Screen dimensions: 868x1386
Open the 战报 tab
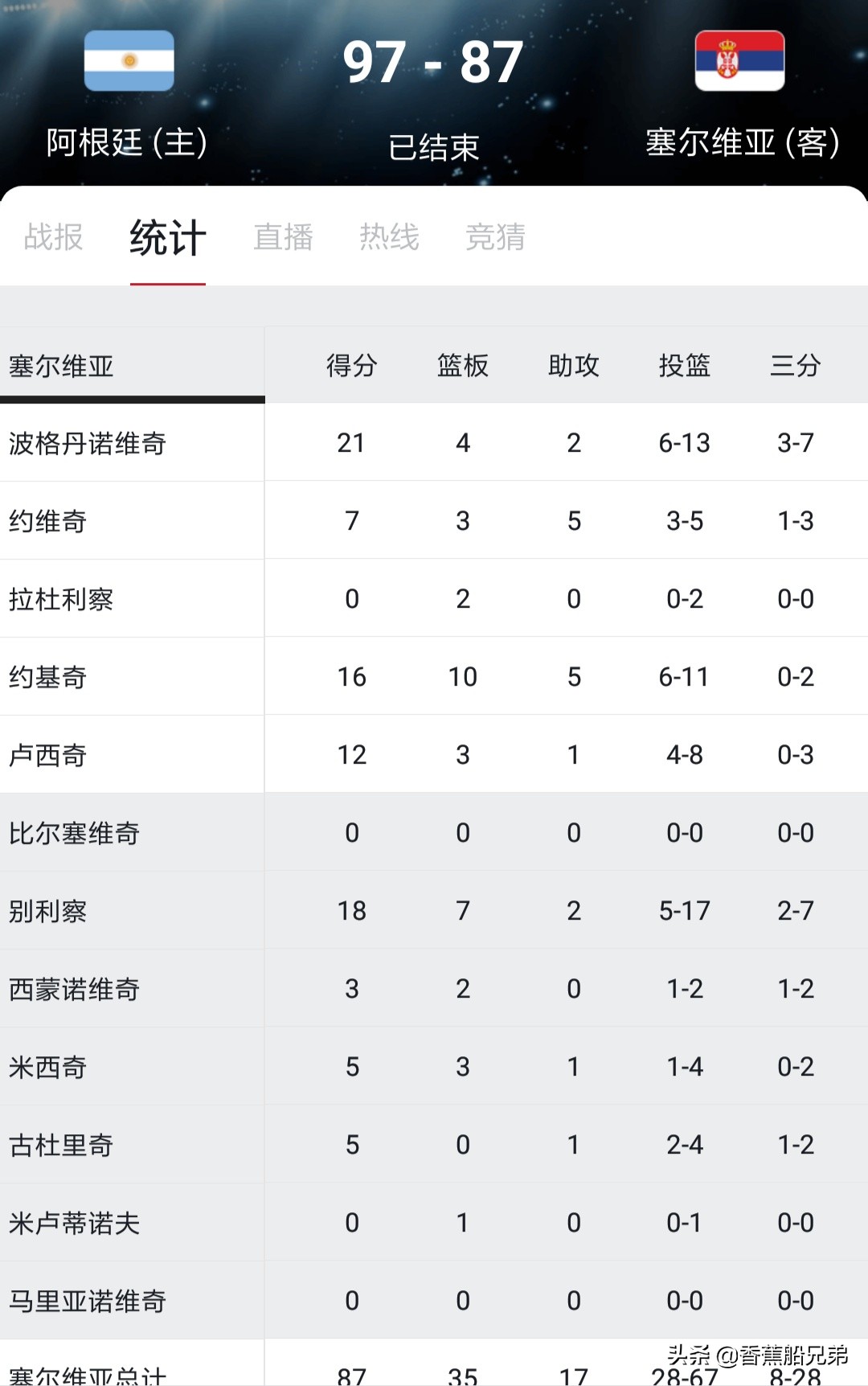[54, 237]
